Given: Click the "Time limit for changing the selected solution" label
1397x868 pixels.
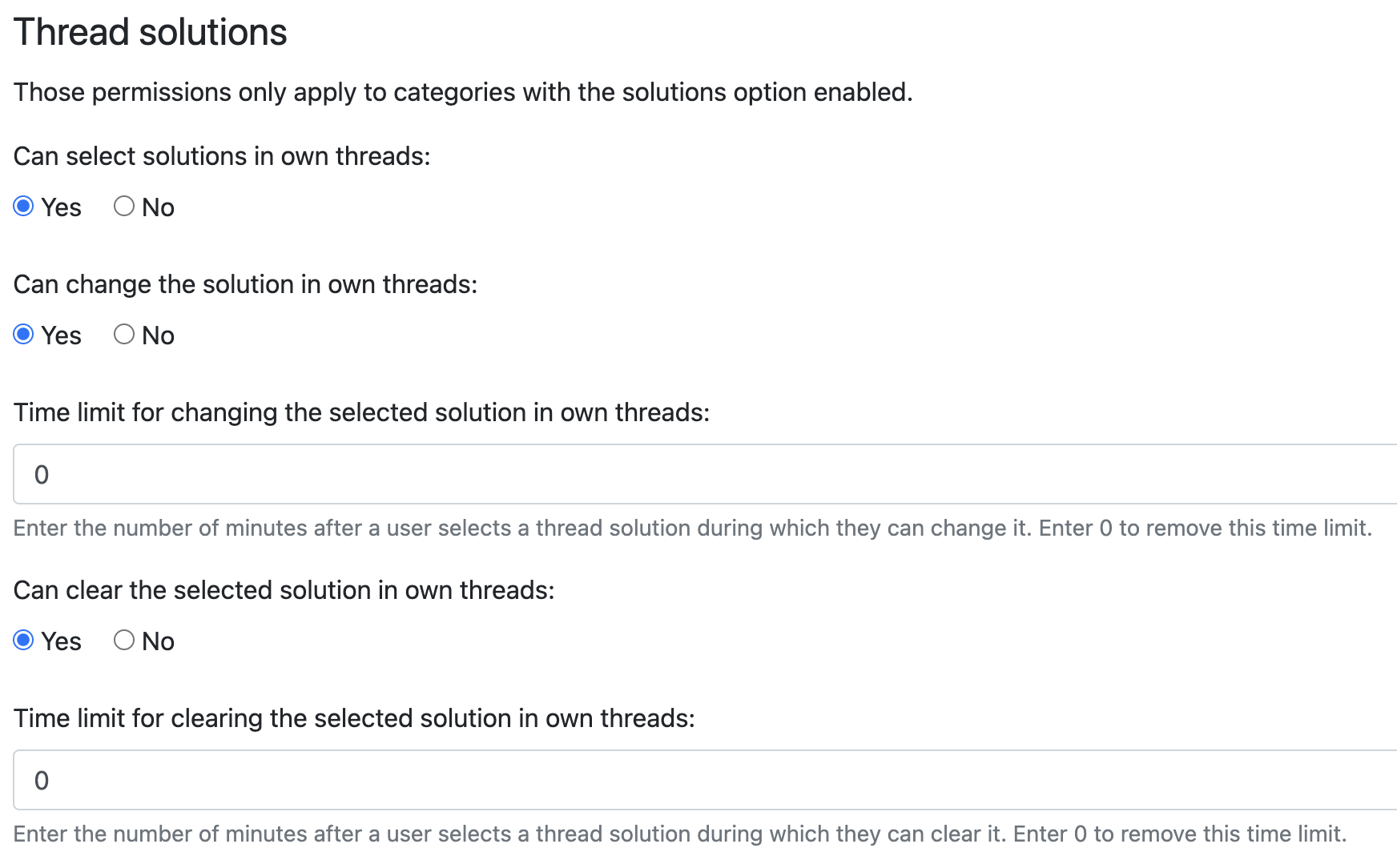Looking at the screenshot, I should click(361, 412).
